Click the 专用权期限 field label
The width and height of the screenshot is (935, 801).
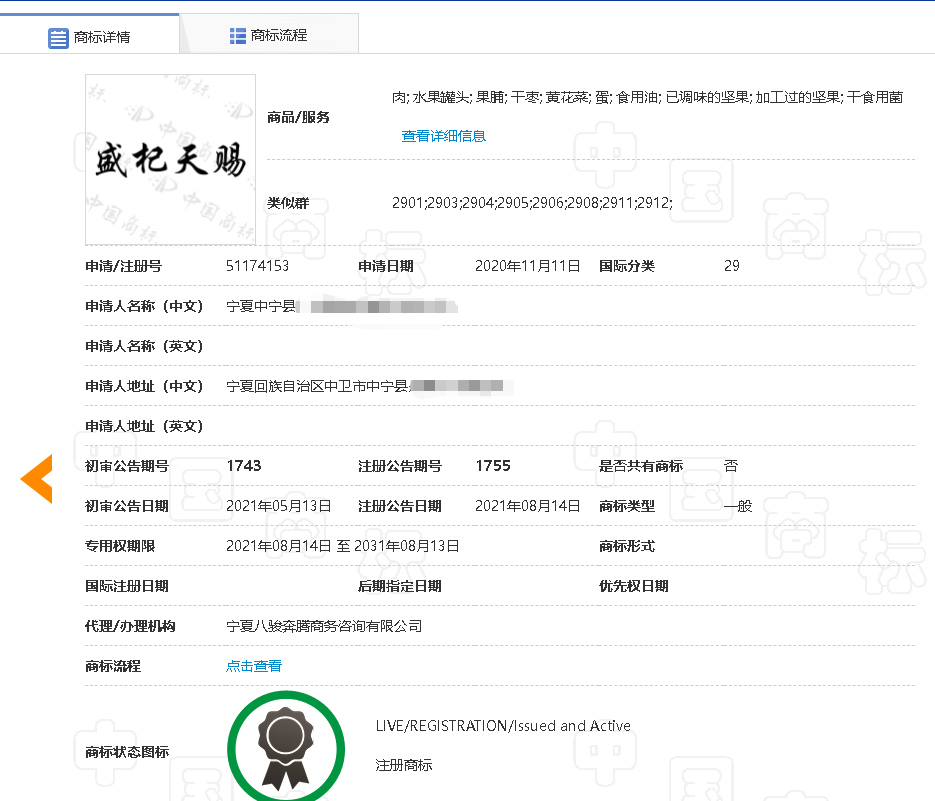click(120, 546)
